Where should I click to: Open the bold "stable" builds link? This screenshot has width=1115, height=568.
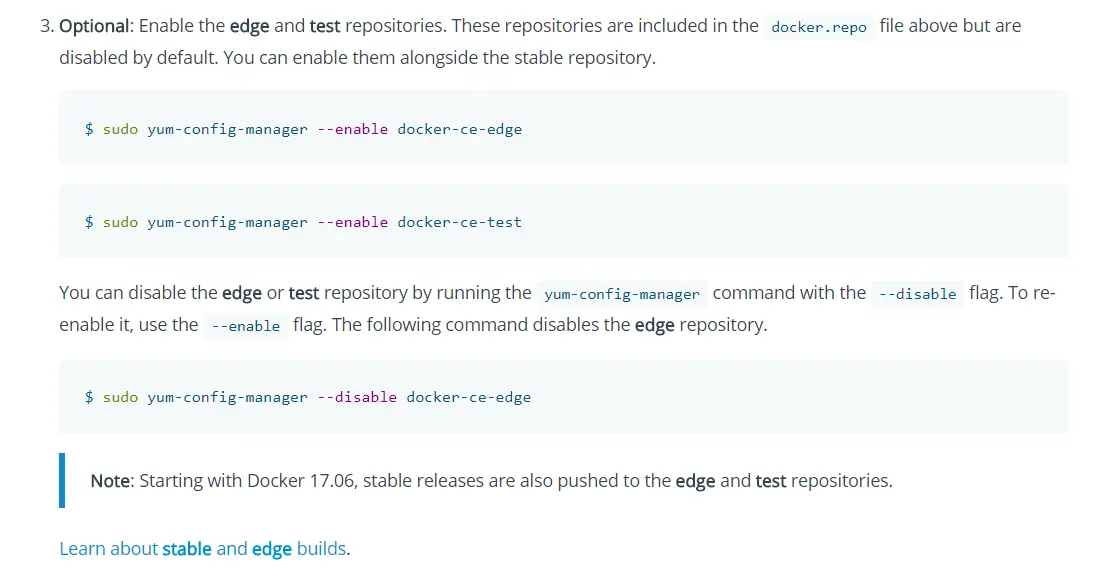coord(186,548)
